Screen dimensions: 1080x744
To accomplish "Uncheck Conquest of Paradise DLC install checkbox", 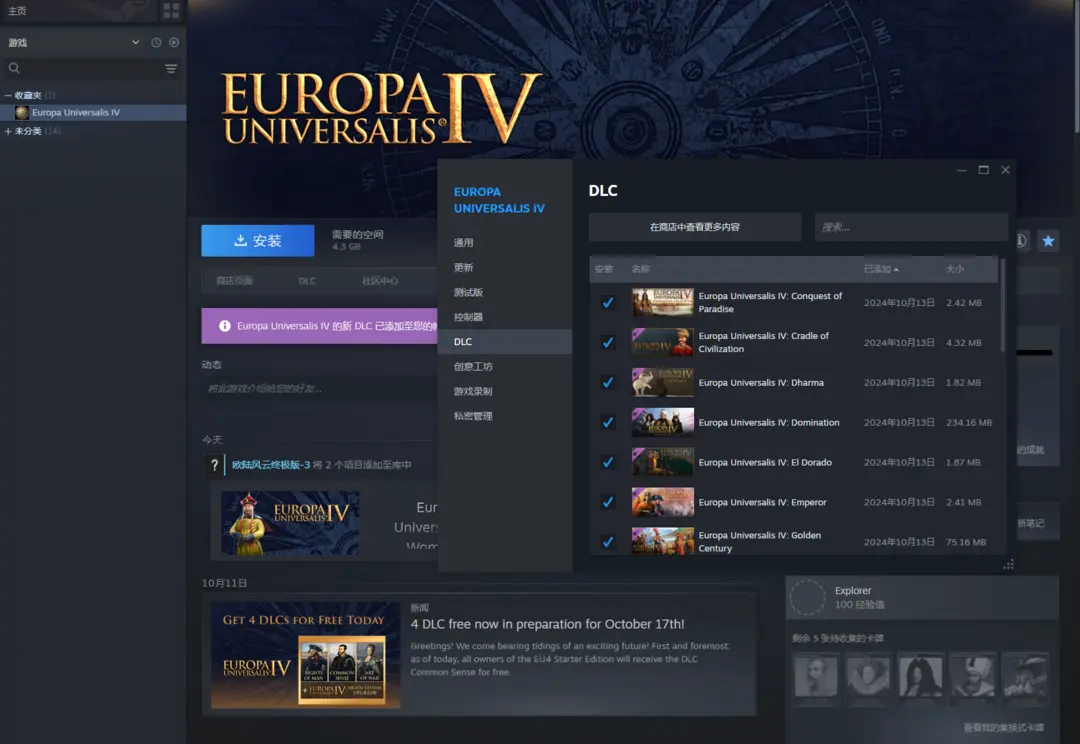I will tap(608, 302).
